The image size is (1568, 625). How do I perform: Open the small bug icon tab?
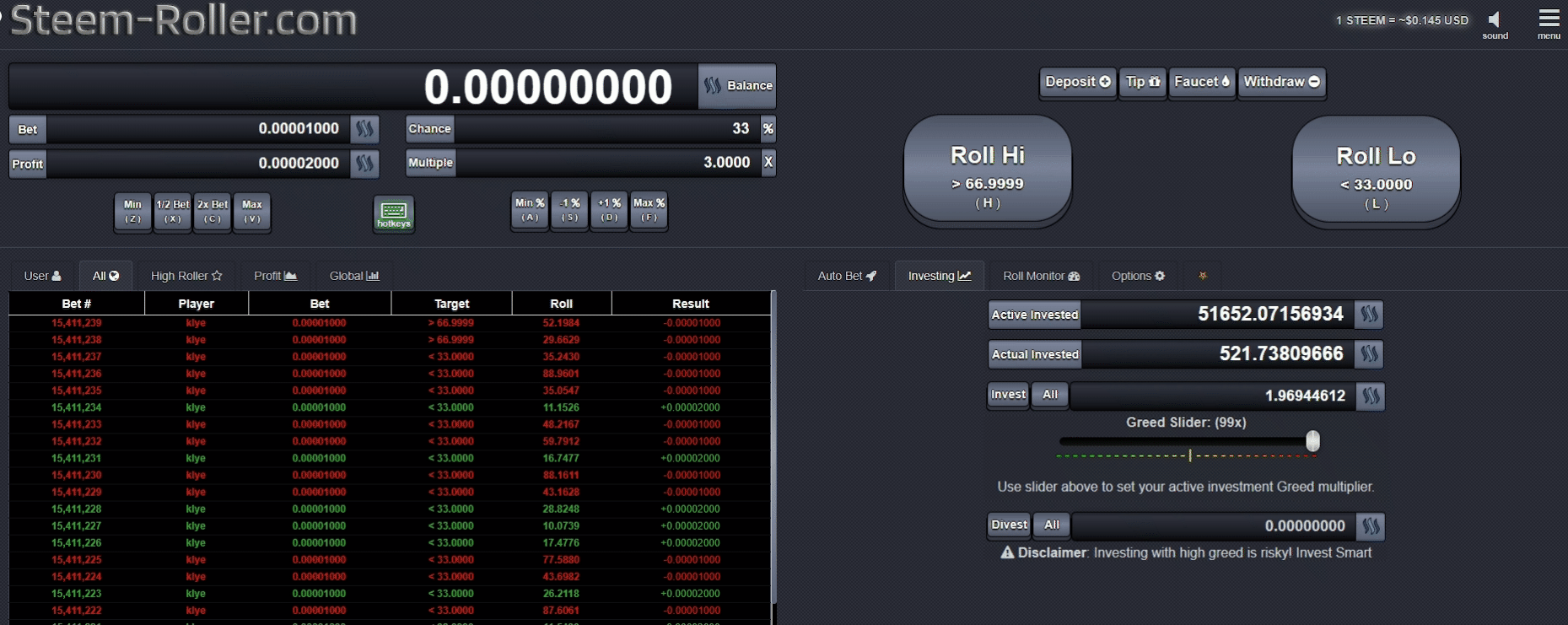pos(1203,276)
